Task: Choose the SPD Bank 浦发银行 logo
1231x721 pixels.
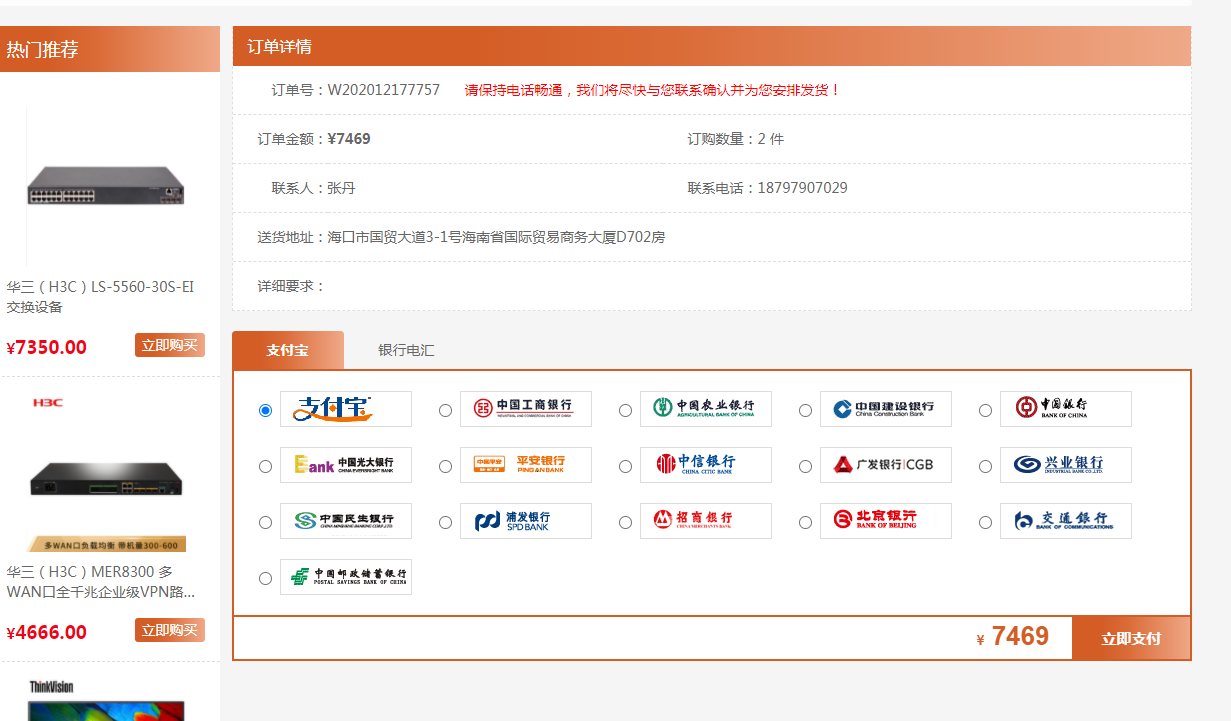Action: [526, 521]
